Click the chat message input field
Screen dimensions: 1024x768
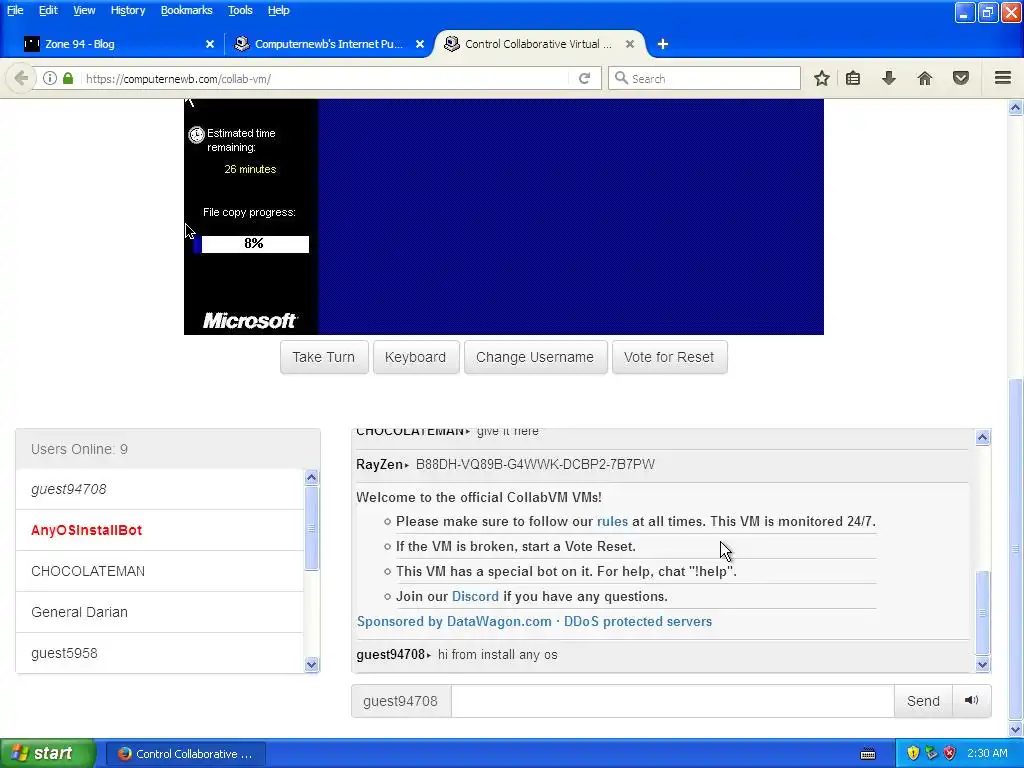[673, 701]
